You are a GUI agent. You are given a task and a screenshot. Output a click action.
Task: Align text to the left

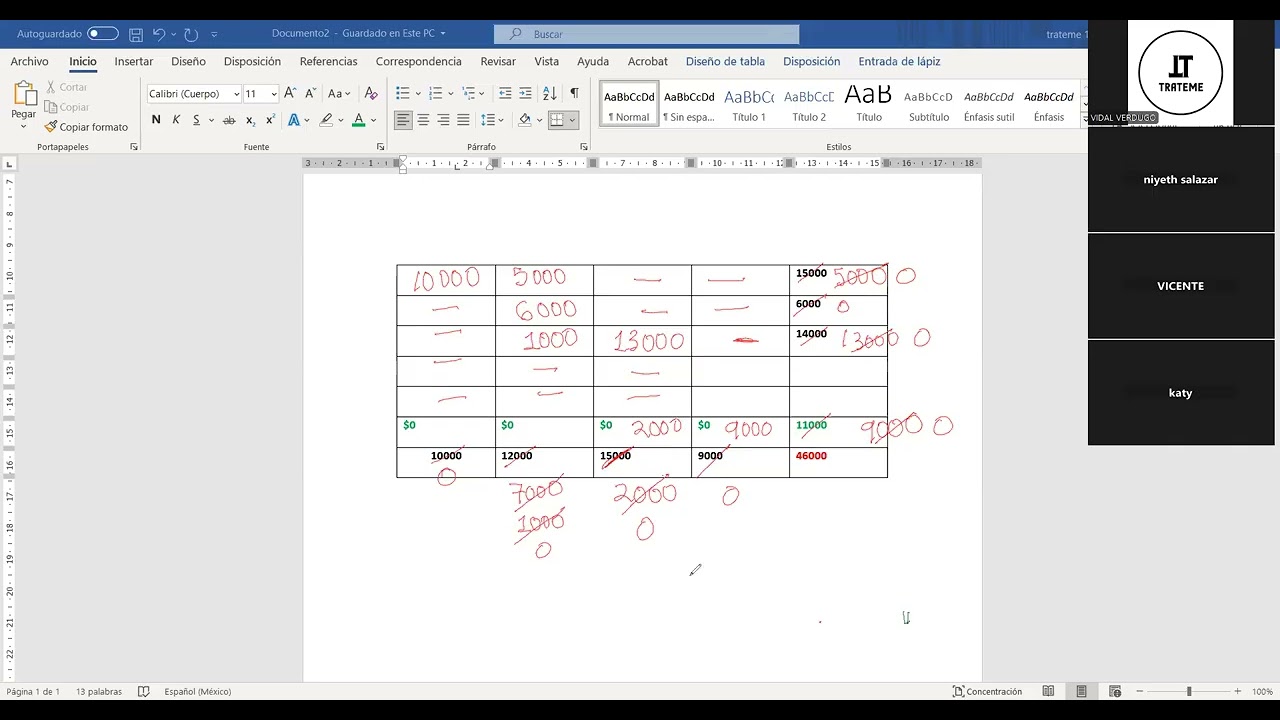[403, 120]
